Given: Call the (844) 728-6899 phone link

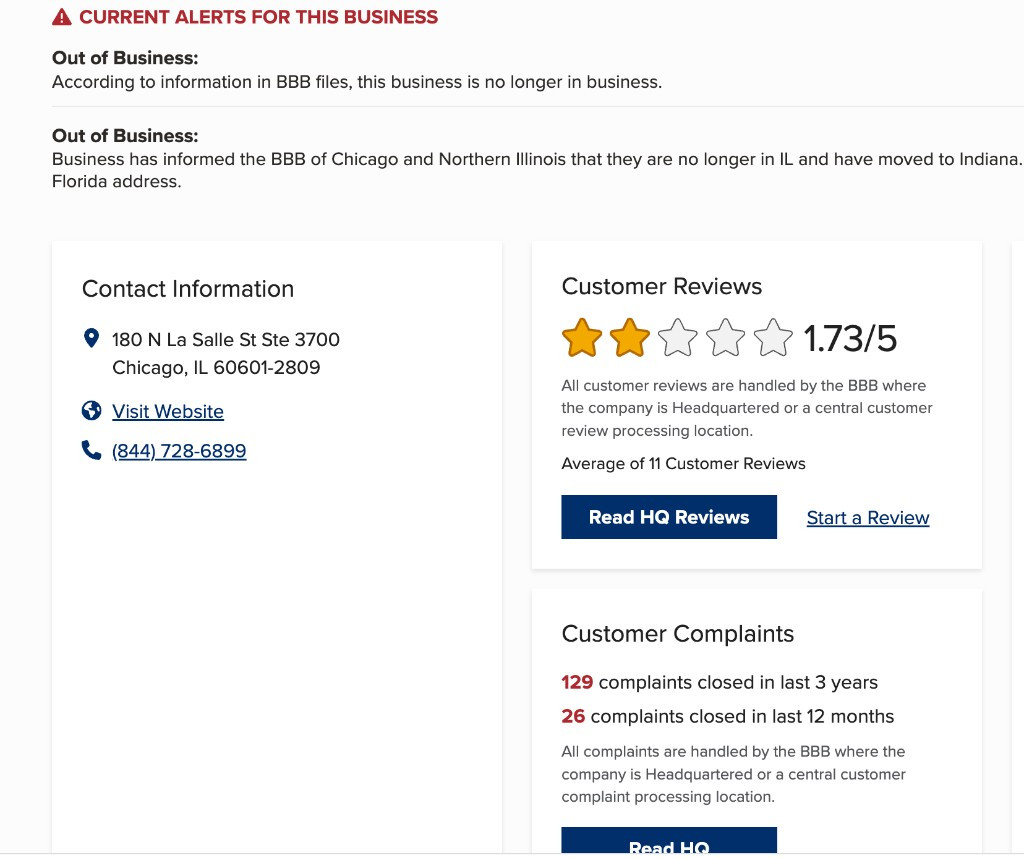Looking at the screenshot, I should tap(179, 451).
